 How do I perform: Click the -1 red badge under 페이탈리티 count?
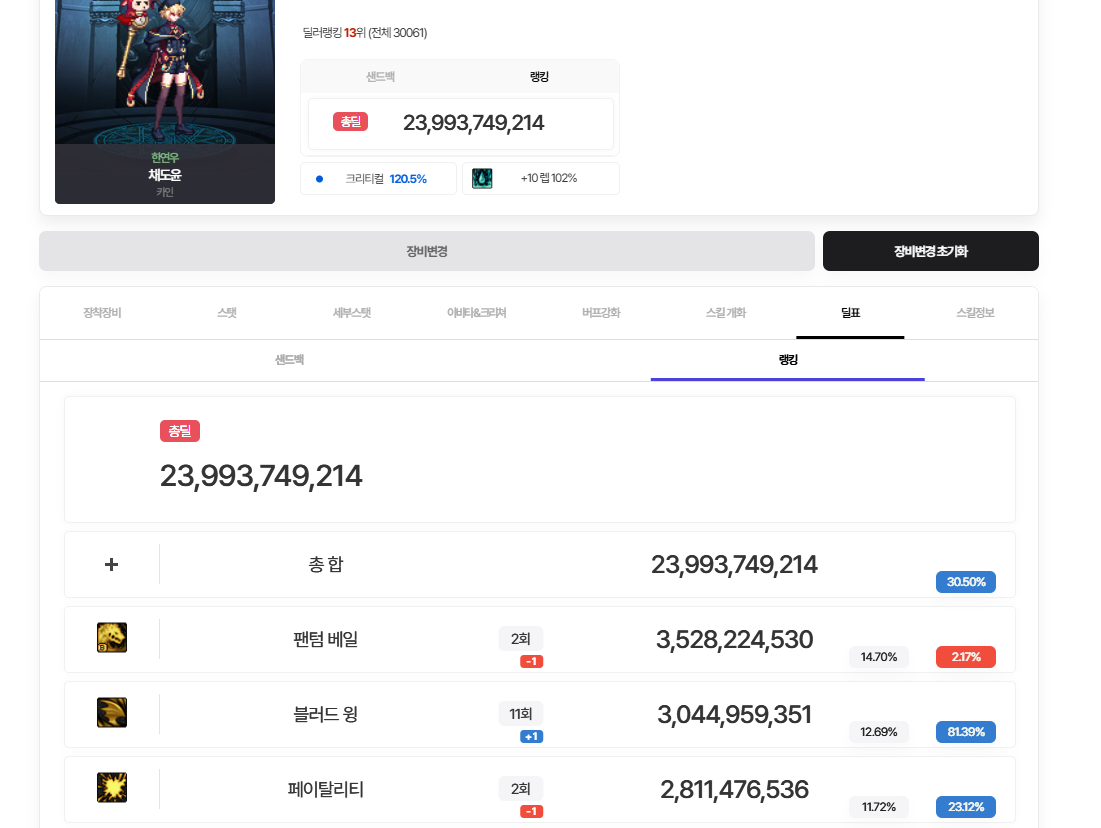tap(532, 812)
